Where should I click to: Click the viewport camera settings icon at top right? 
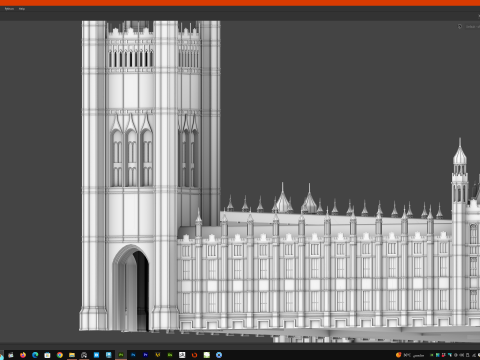click(460, 26)
